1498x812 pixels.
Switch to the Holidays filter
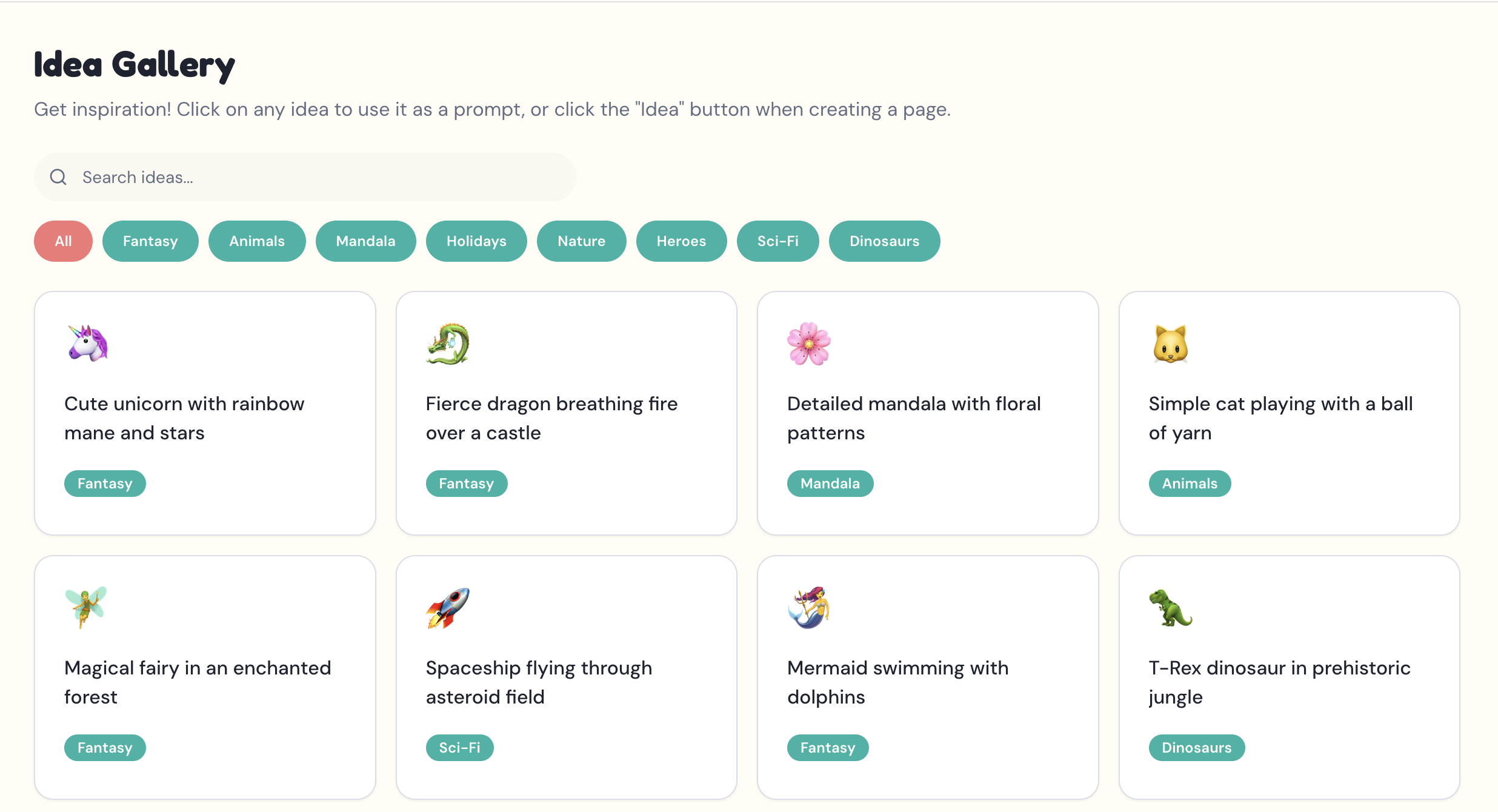pos(476,241)
